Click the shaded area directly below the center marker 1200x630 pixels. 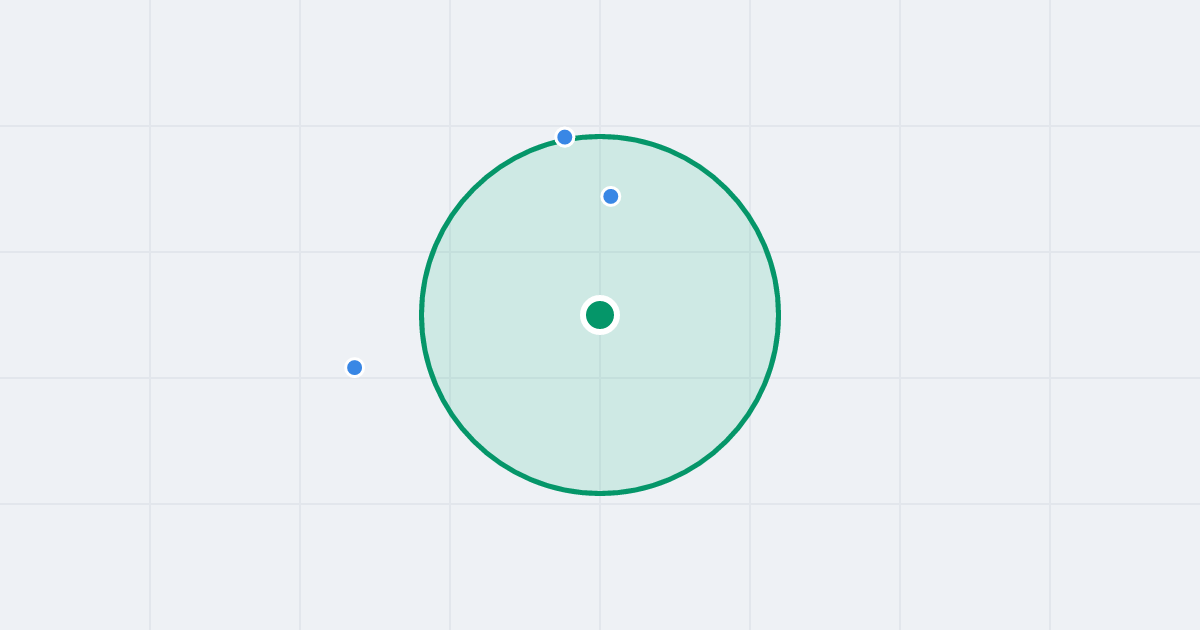[600, 410]
